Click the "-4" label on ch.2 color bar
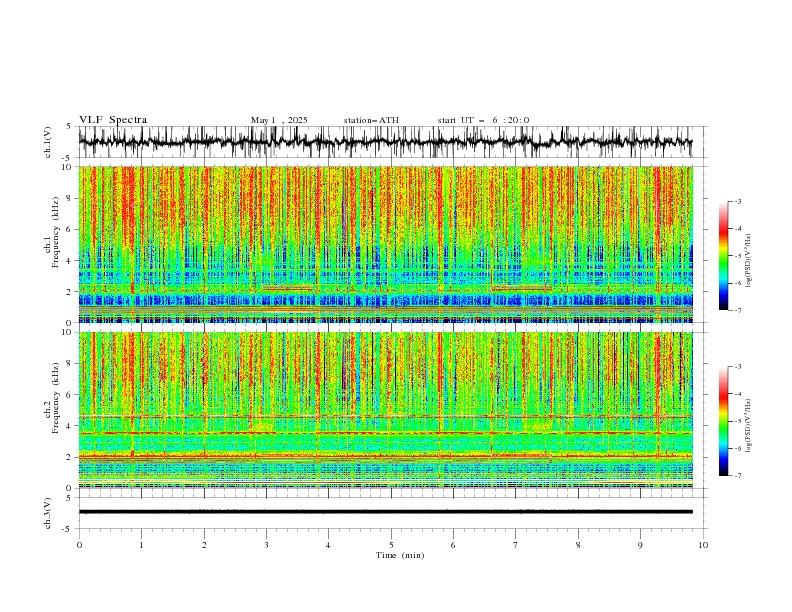The width and height of the screenshot is (792, 612). click(737, 394)
